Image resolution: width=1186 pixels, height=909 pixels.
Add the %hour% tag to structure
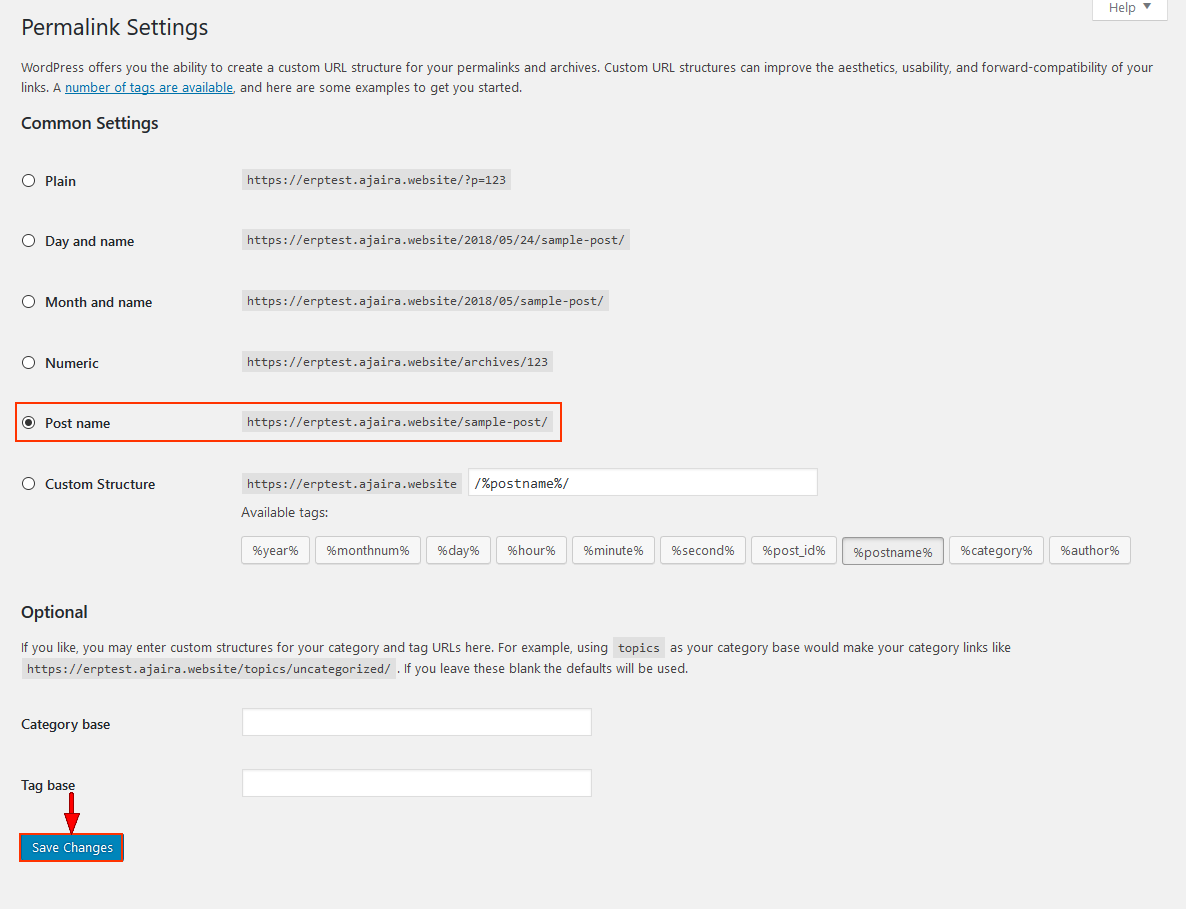click(x=531, y=551)
